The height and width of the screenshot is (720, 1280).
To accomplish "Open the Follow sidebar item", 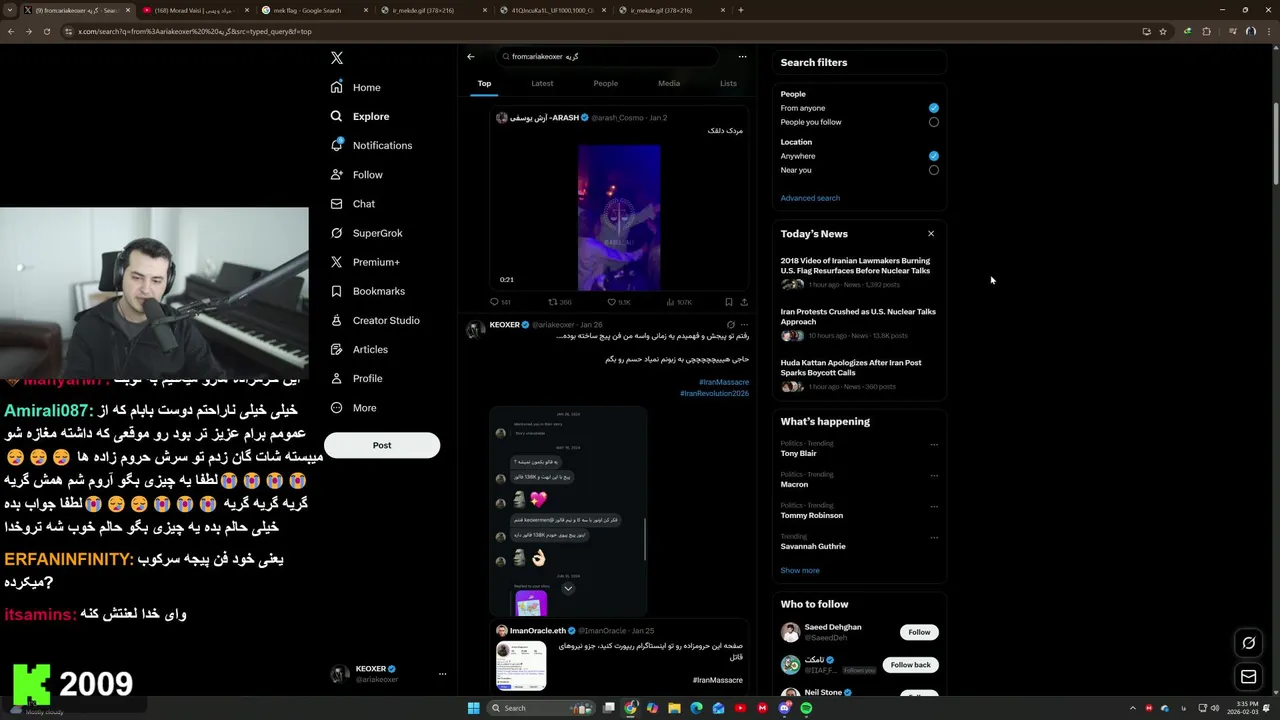I will pyautogui.click(x=356, y=174).
